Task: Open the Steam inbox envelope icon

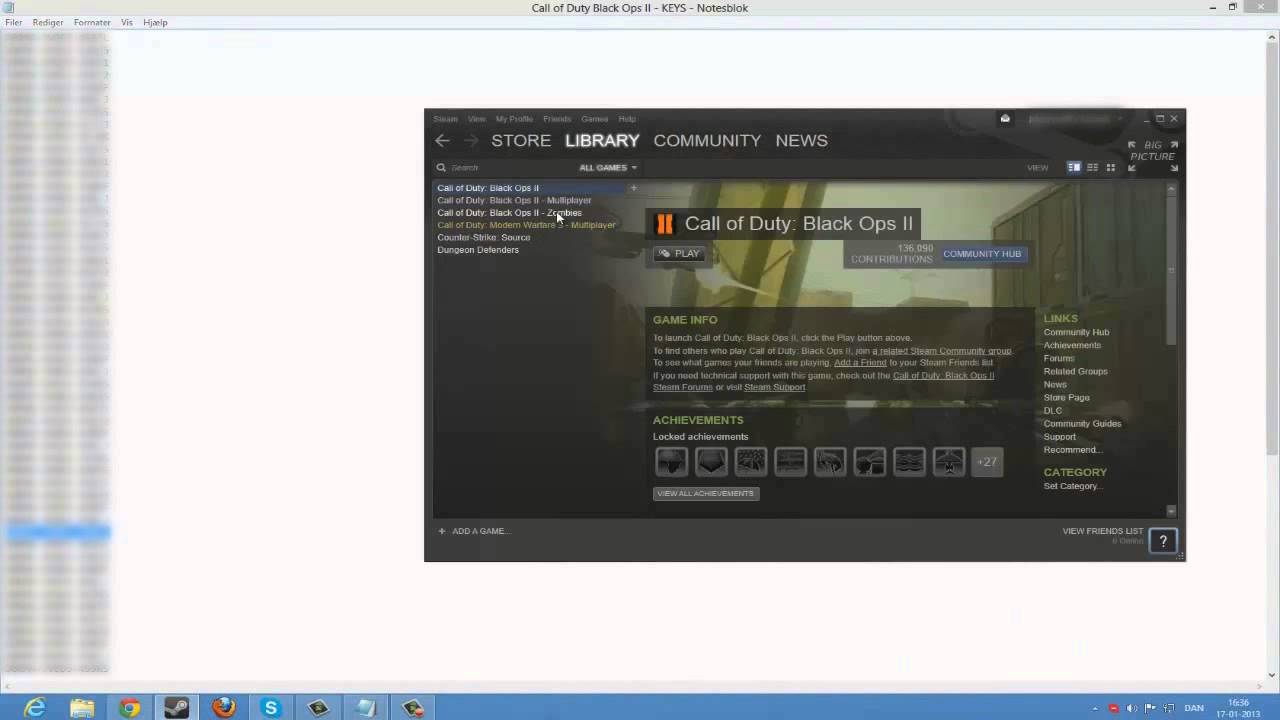Action: point(1005,118)
